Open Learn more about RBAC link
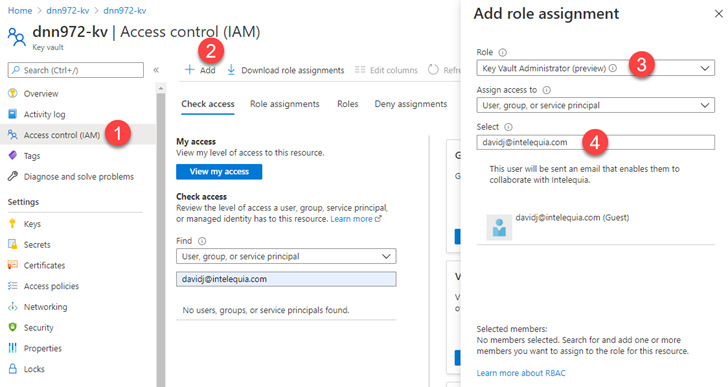 [x=521, y=373]
